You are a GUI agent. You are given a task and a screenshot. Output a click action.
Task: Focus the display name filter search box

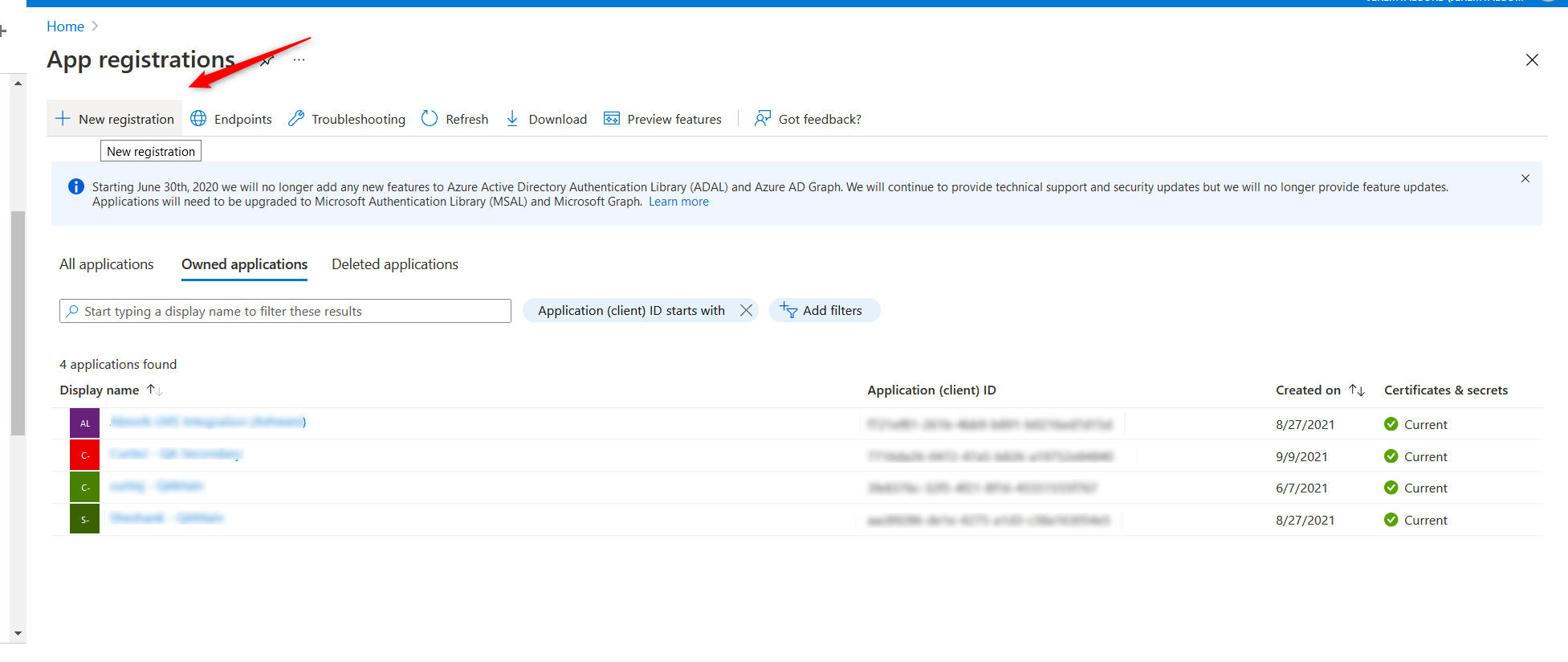(x=285, y=311)
